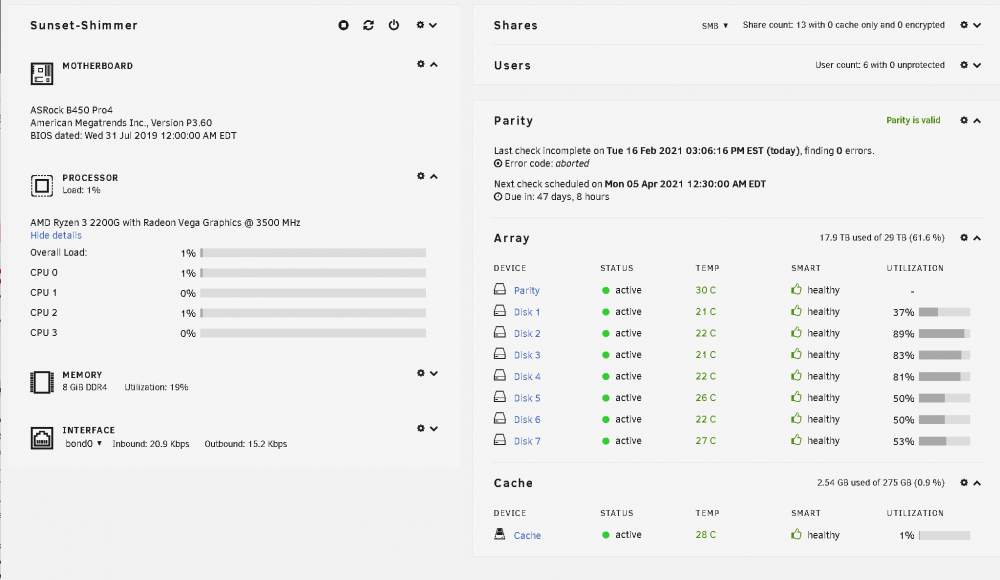1000x580 pixels.
Task: Expand the Interface section chevron
Action: 434,429
